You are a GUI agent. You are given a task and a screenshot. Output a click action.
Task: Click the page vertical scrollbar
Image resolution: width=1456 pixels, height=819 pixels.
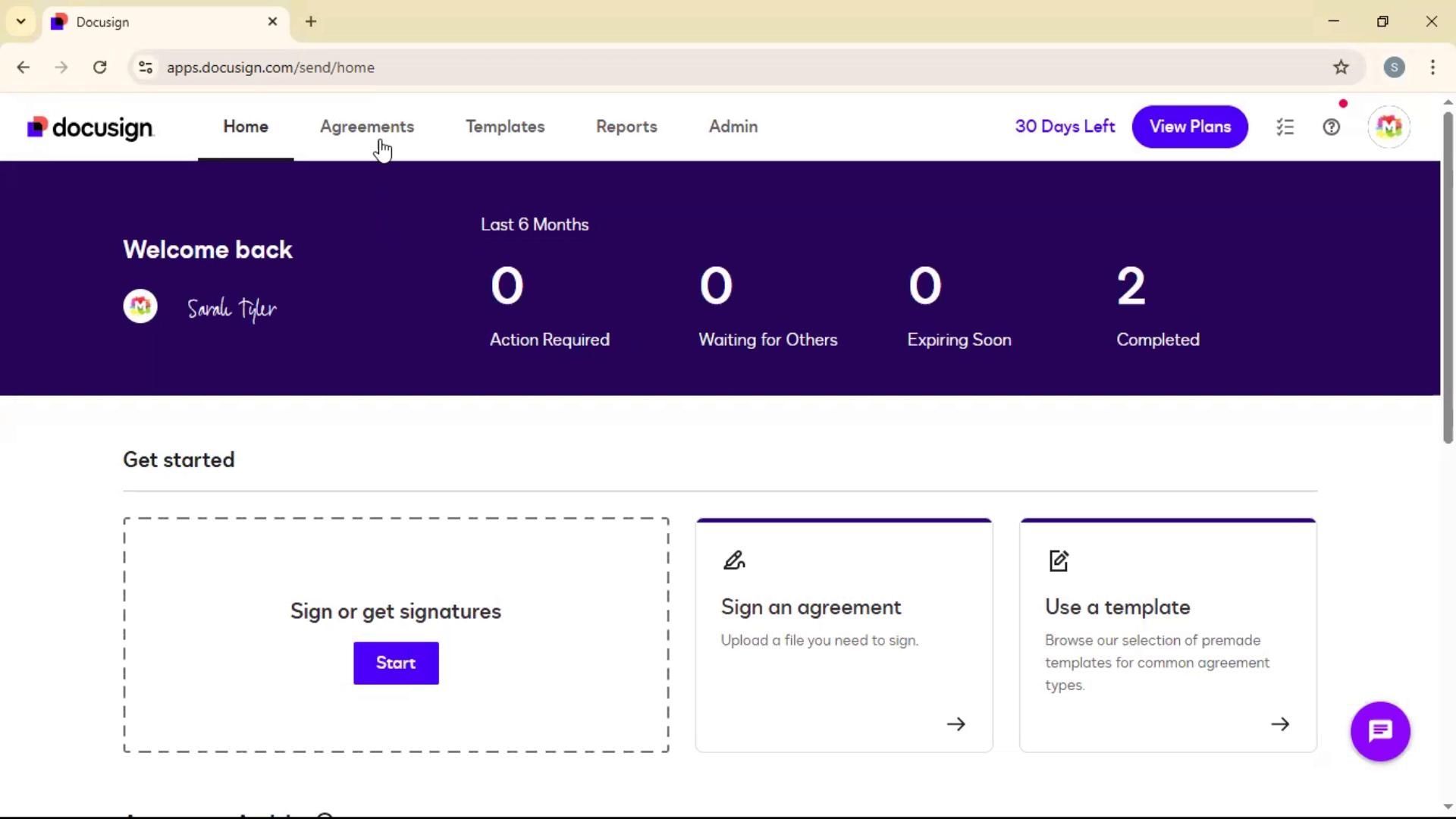pos(1447,277)
